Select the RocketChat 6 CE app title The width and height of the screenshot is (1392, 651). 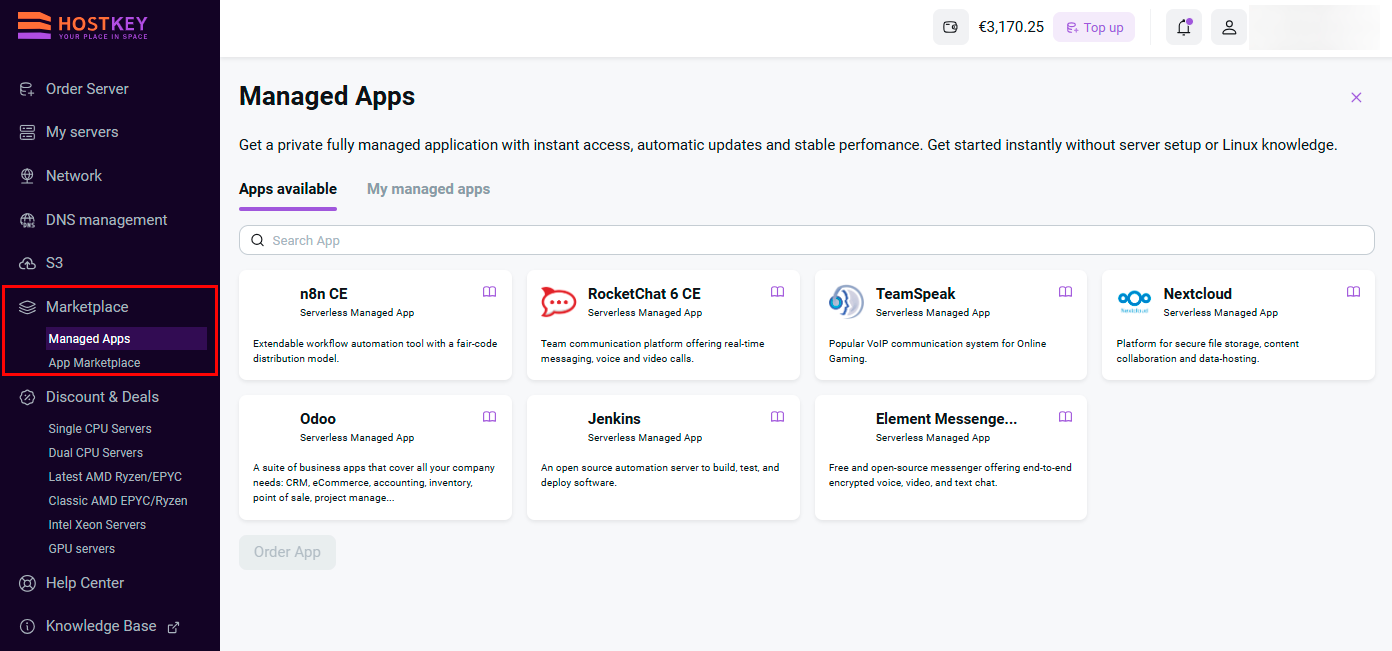644,294
